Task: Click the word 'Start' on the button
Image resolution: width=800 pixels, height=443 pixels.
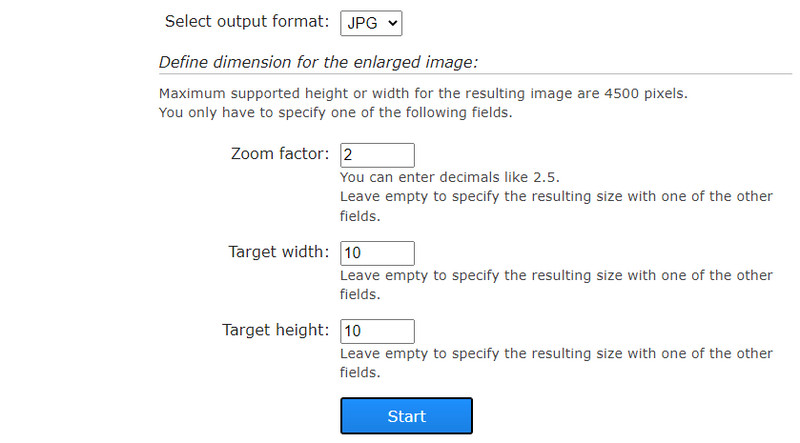Action: (x=406, y=416)
